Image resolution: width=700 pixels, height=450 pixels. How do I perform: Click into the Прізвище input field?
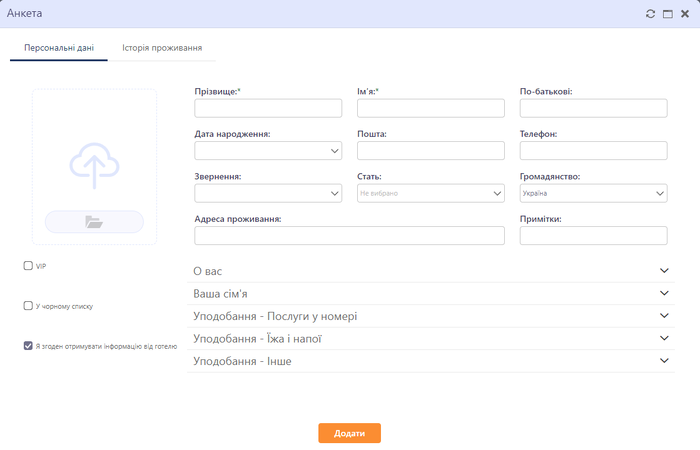click(268, 108)
